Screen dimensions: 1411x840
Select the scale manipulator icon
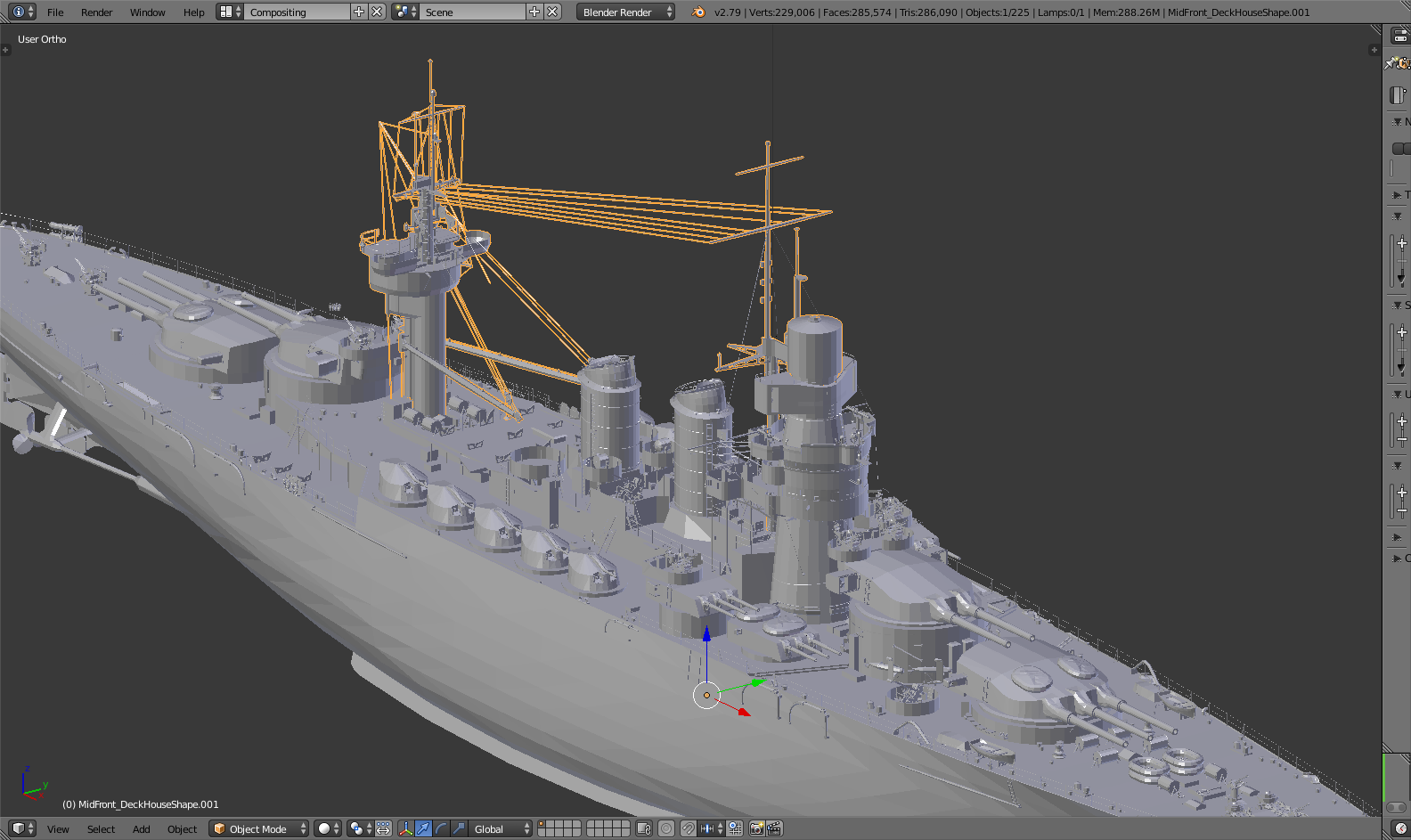click(x=459, y=828)
